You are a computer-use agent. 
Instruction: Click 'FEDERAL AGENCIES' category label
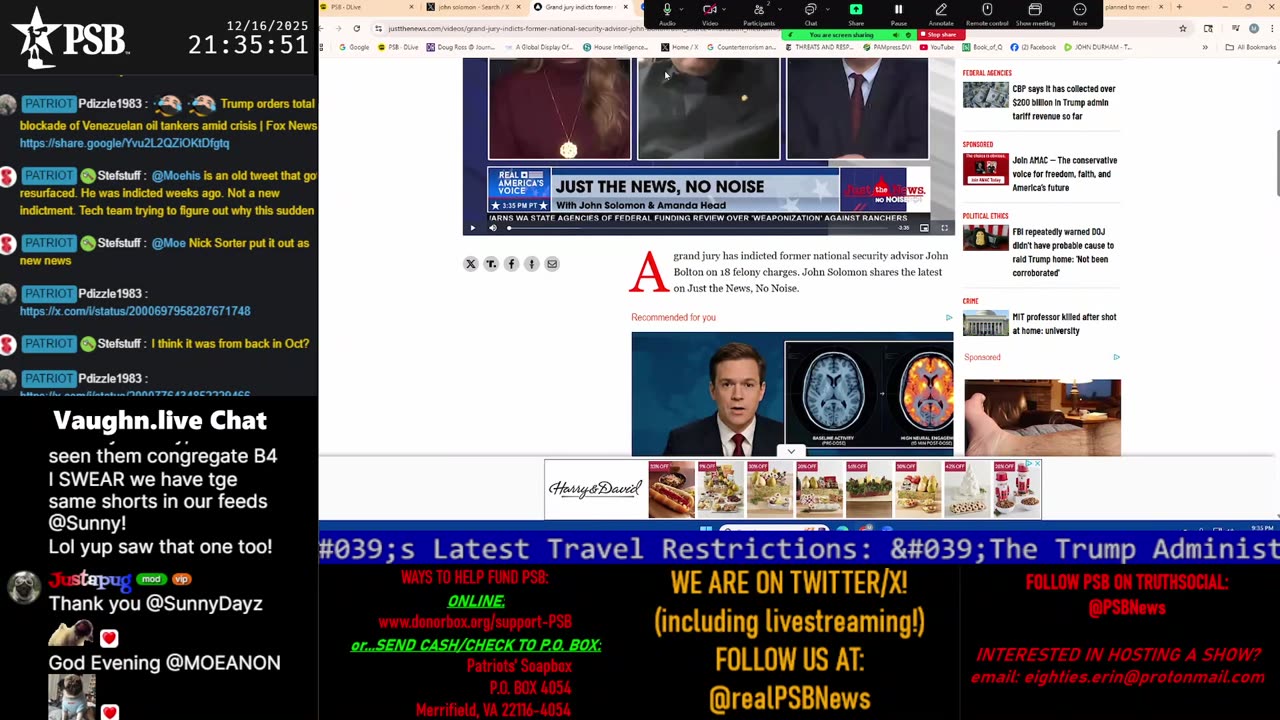(x=987, y=73)
